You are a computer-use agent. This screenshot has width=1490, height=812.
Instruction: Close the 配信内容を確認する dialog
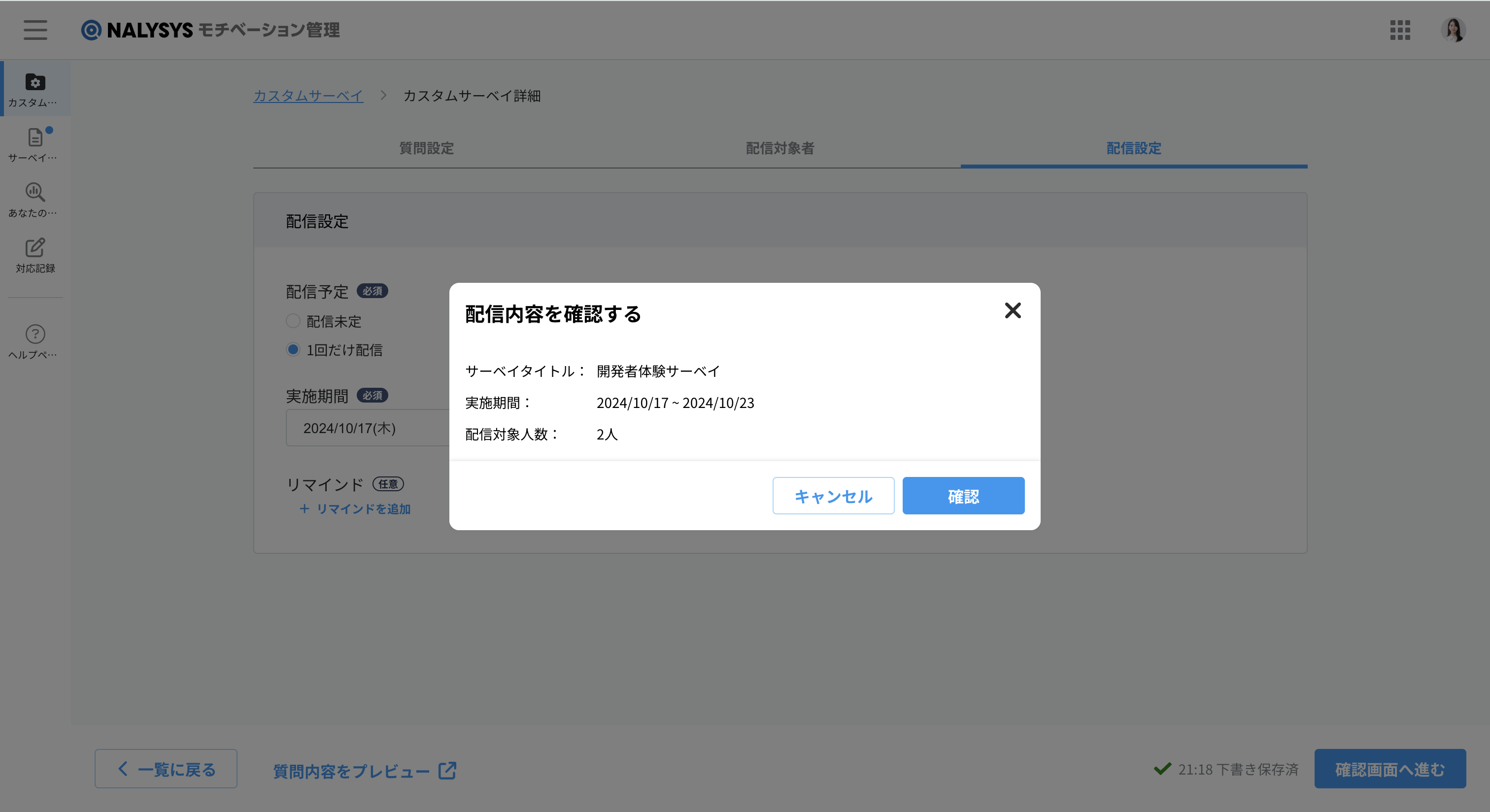click(x=1013, y=310)
